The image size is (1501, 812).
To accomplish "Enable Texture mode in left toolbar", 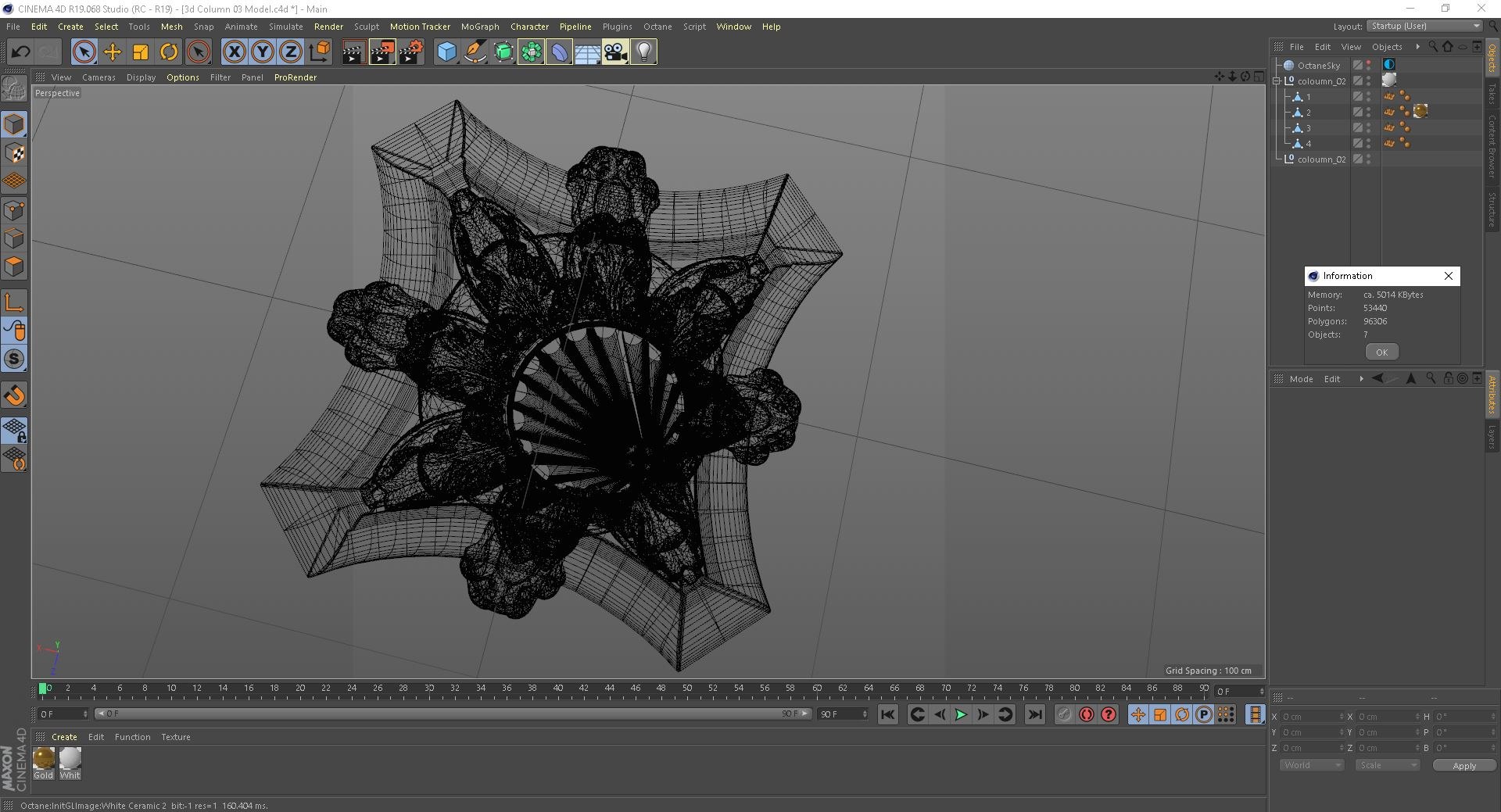I will pos(14,152).
